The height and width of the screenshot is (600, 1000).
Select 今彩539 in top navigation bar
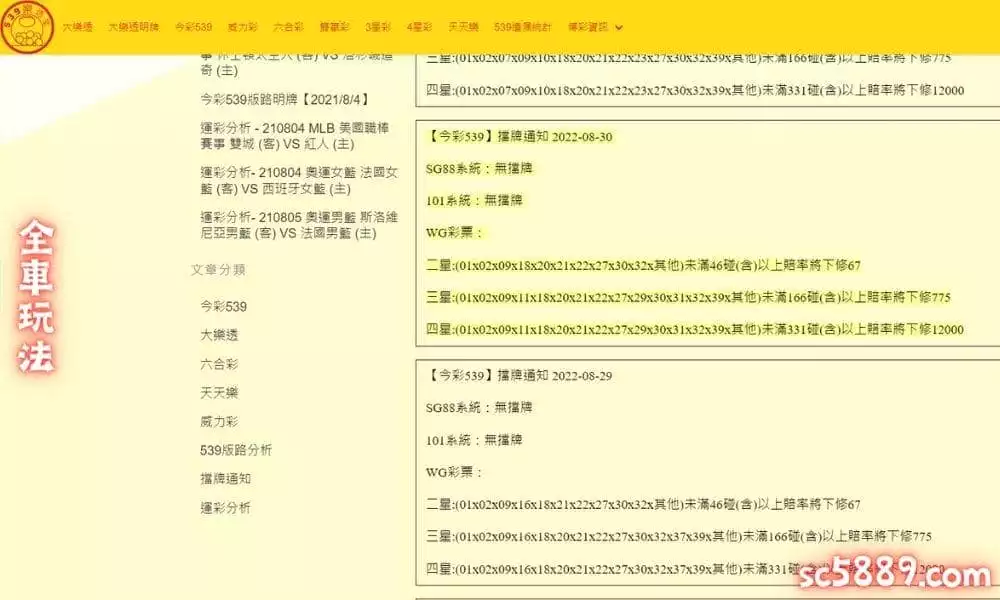(x=193, y=27)
